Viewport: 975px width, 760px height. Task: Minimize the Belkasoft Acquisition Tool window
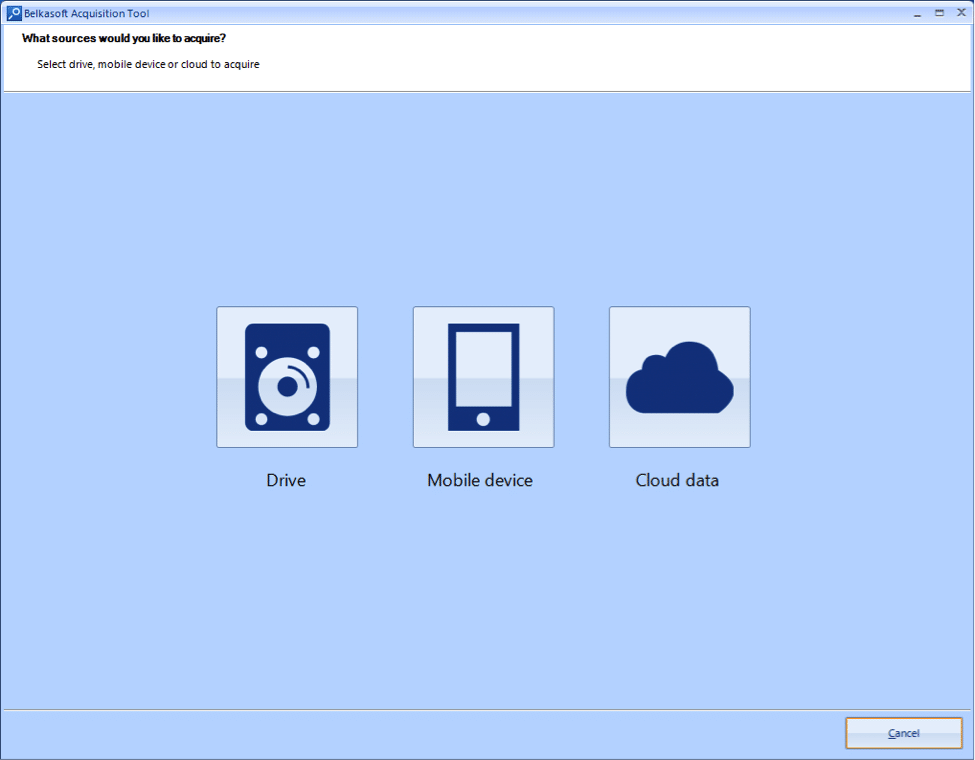click(917, 13)
